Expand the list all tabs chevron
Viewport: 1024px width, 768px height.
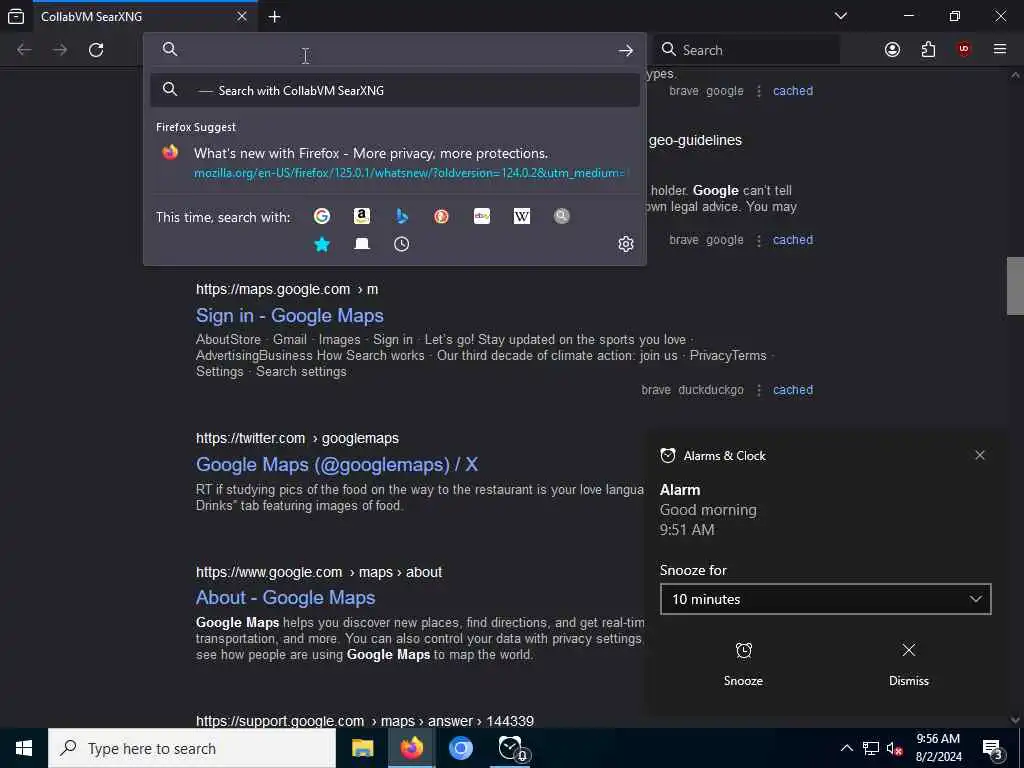[x=841, y=16]
